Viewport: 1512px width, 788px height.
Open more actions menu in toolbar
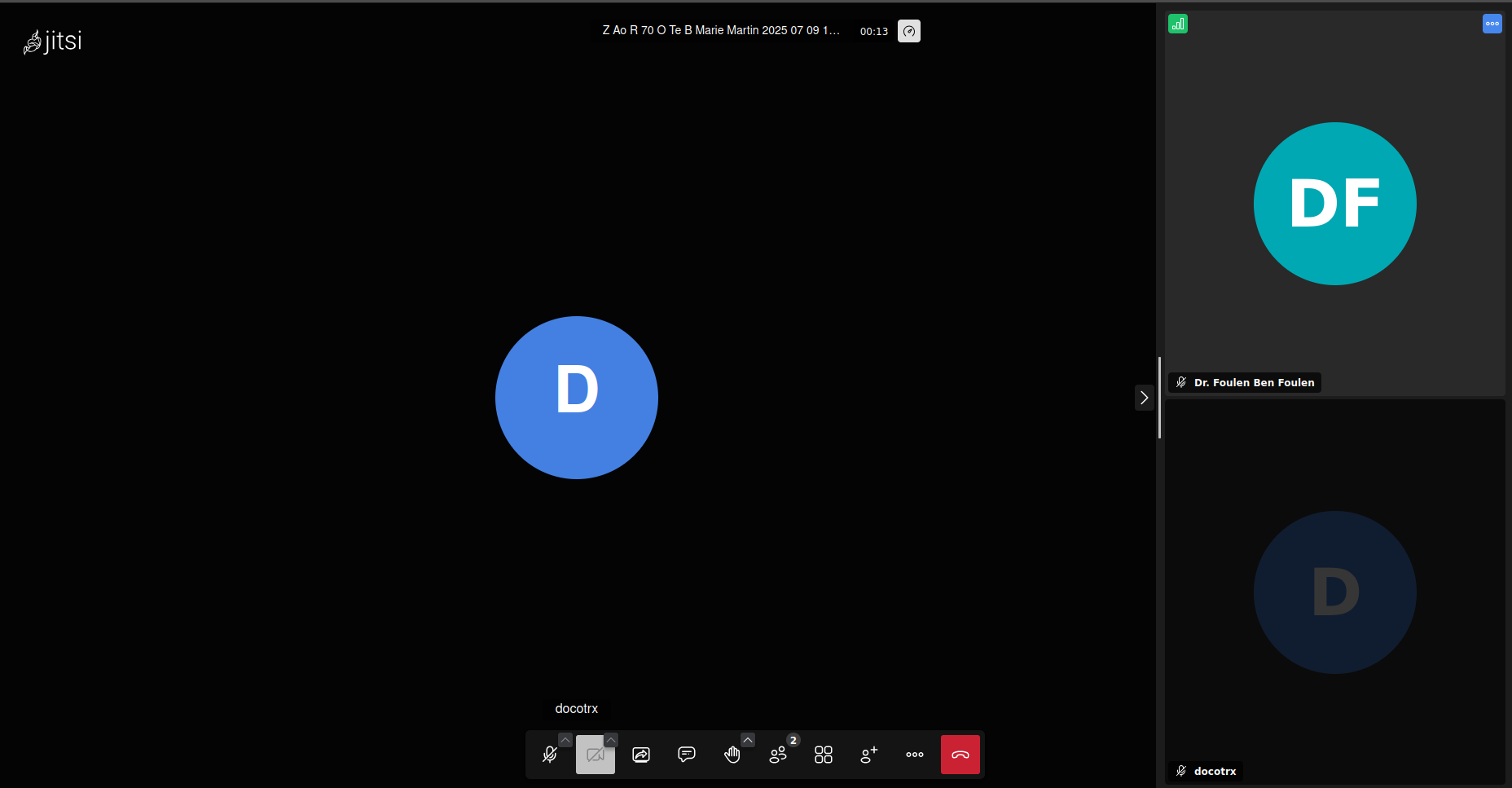[x=915, y=755]
